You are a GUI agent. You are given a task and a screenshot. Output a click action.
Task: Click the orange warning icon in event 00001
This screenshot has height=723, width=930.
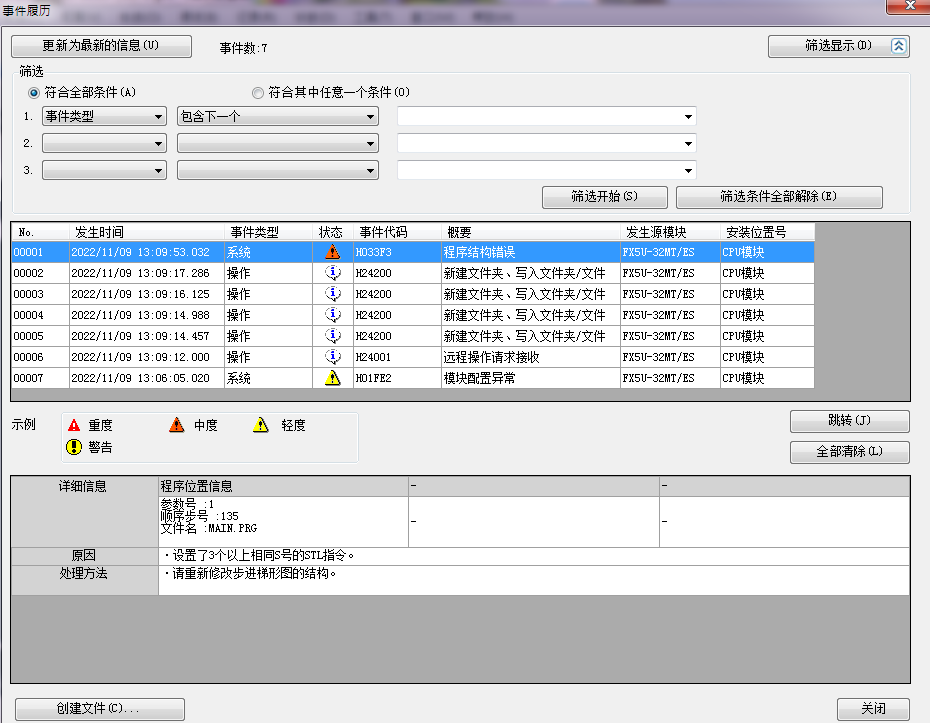tap(333, 252)
